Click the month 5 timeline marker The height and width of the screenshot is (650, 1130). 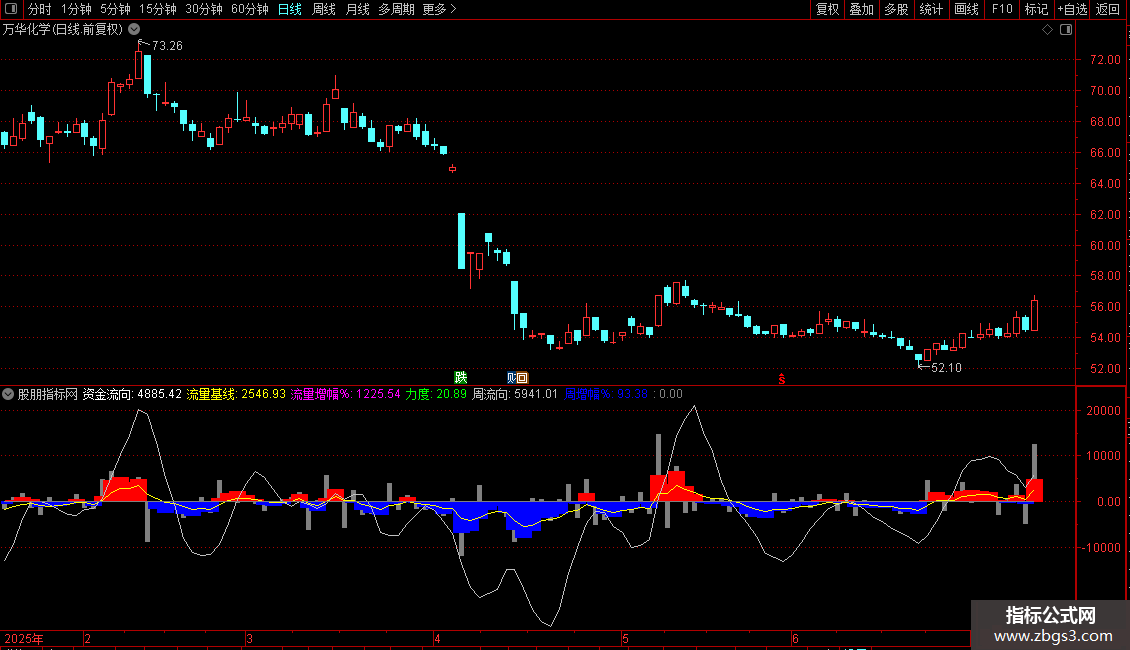pos(625,638)
